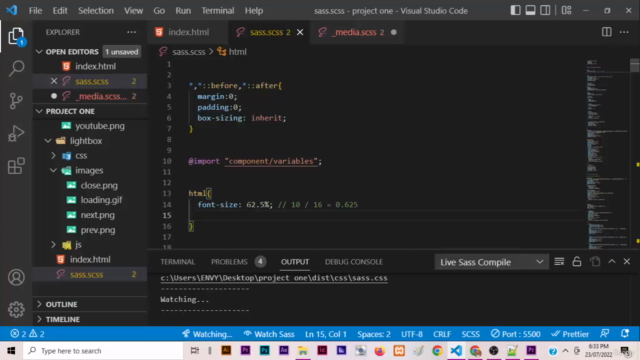Collapse the images folder
Viewport: 640px width, 360px height.
[x=53, y=171]
